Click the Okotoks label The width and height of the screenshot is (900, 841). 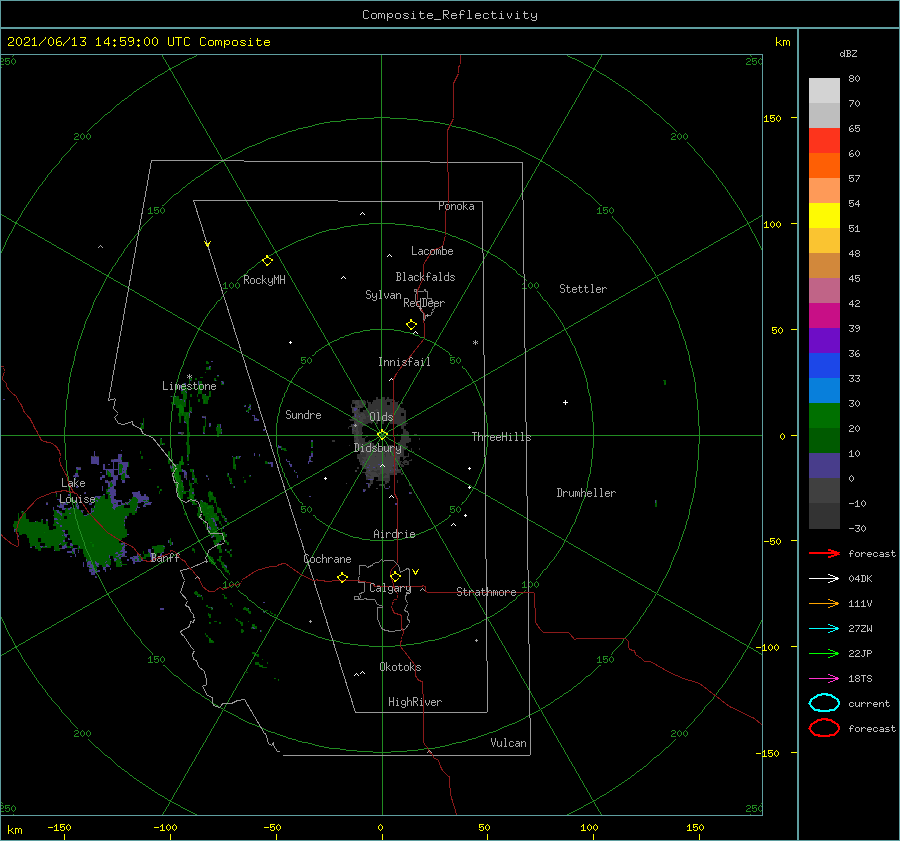(400, 667)
